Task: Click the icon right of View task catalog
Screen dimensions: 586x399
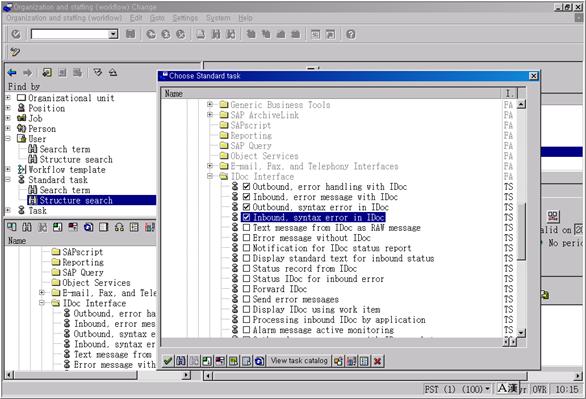Action: click(338, 361)
